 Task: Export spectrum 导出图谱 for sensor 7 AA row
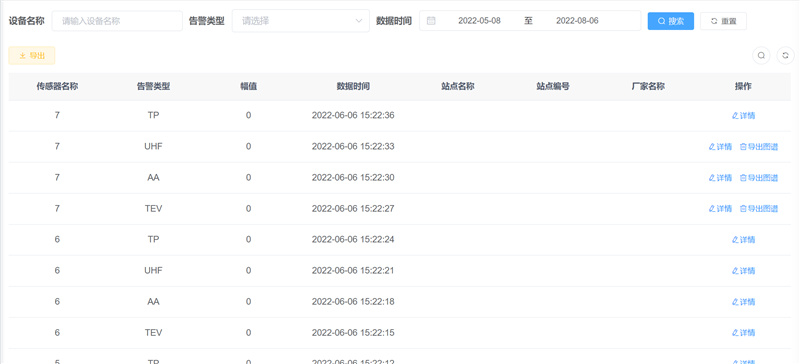point(759,178)
